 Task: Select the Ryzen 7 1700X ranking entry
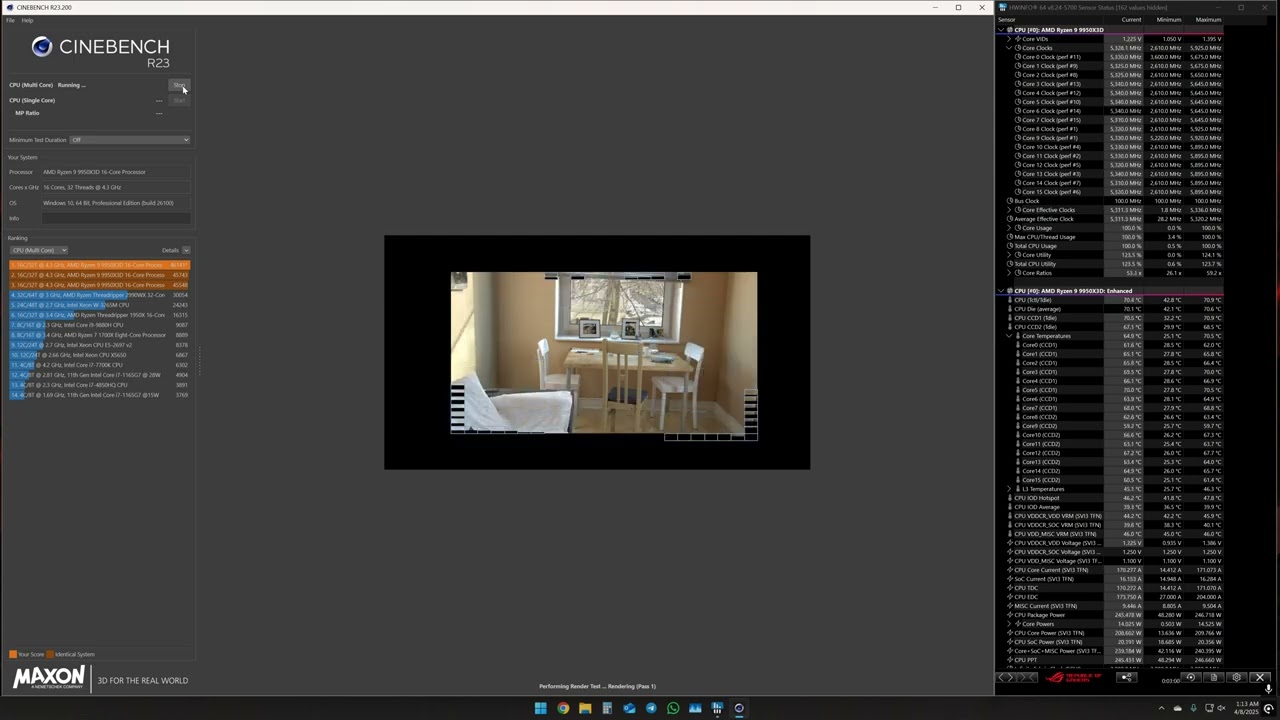pyautogui.click(x=99, y=335)
